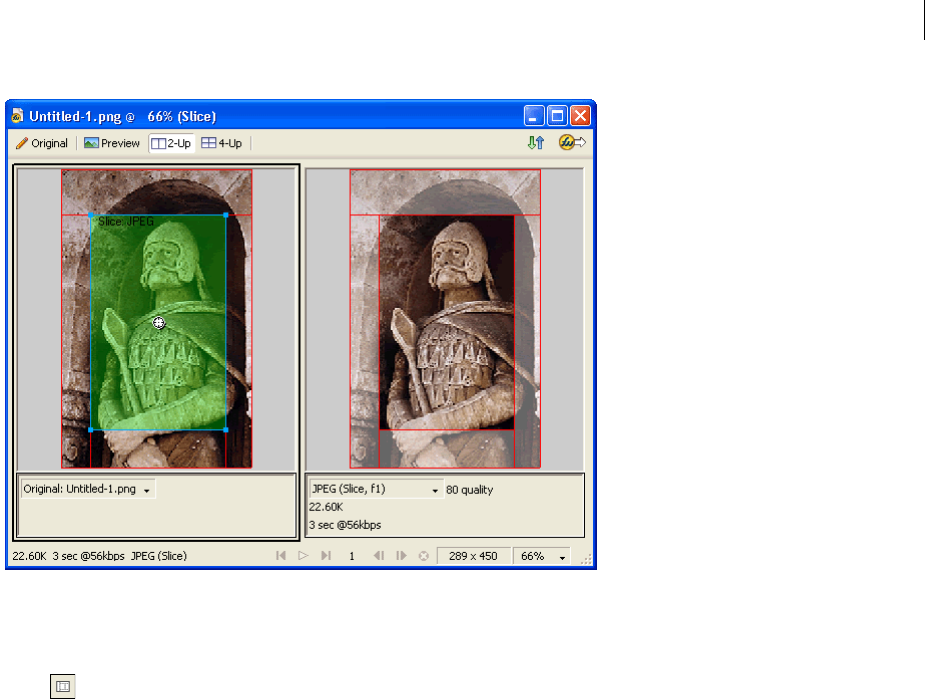Screen dimensions: 925x699
Task: Click the top-left slice corner handle
Action: coord(90,215)
